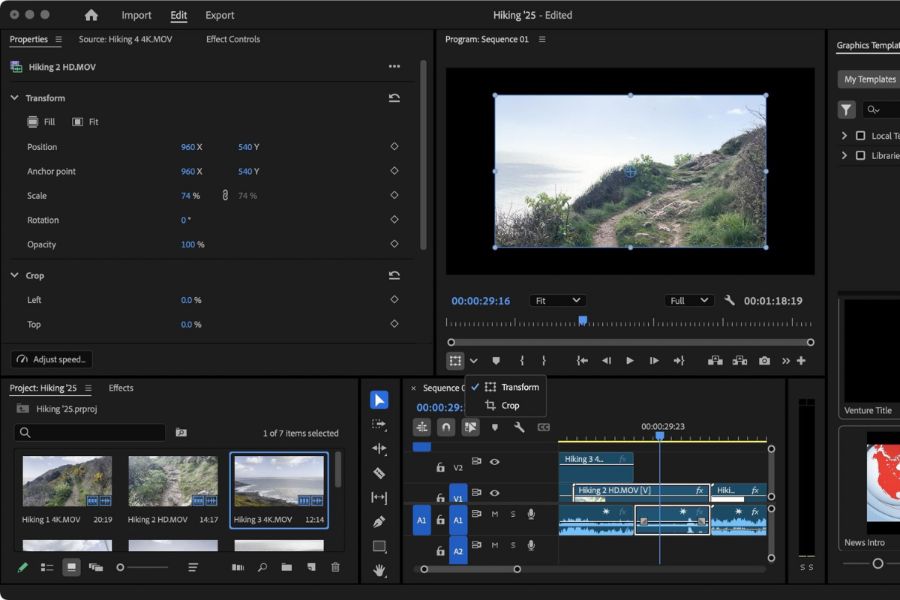Viewport: 900px width, 600px height.
Task: Click the new bin folder icon
Action: tap(286, 567)
